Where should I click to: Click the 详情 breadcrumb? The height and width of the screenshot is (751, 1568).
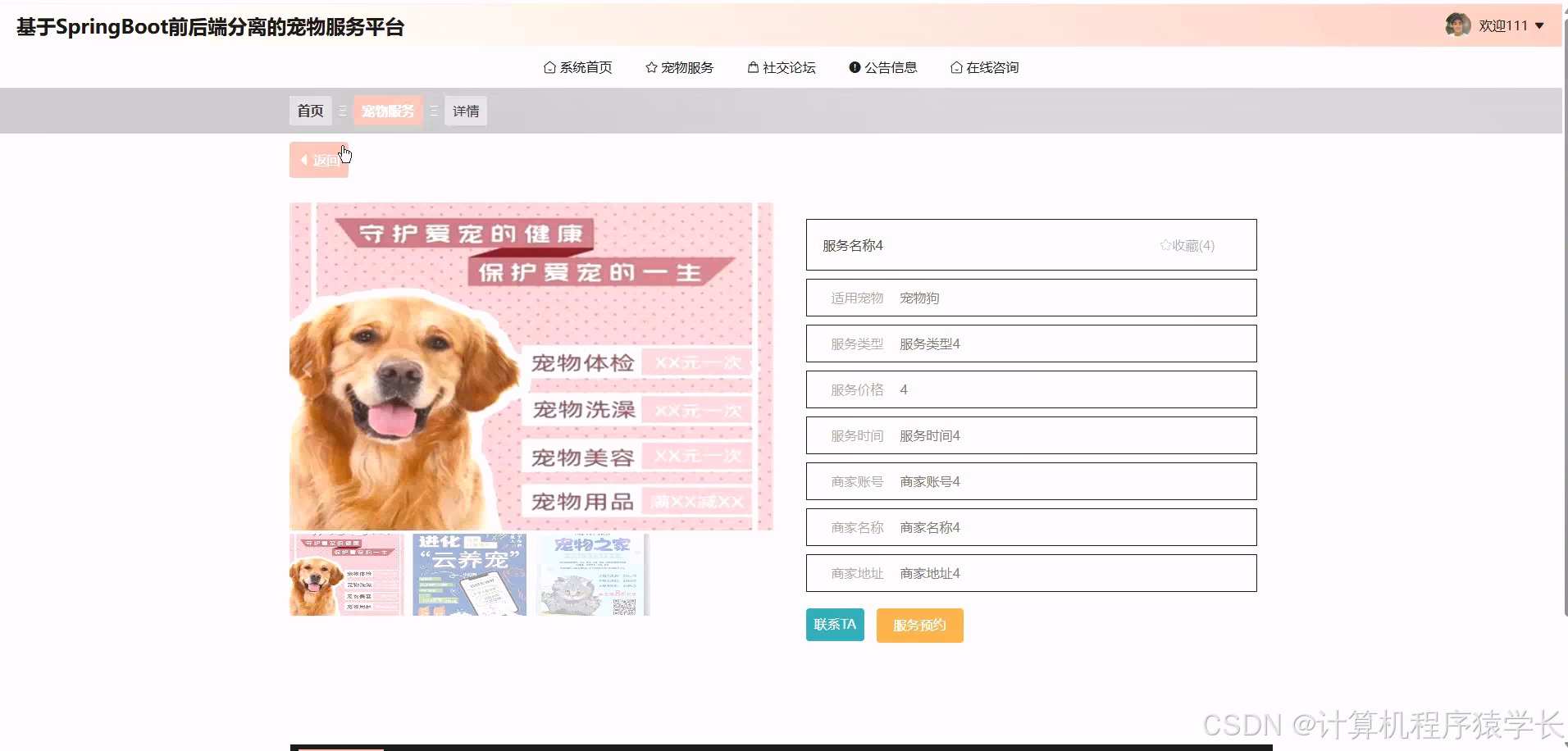click(466, 111)
